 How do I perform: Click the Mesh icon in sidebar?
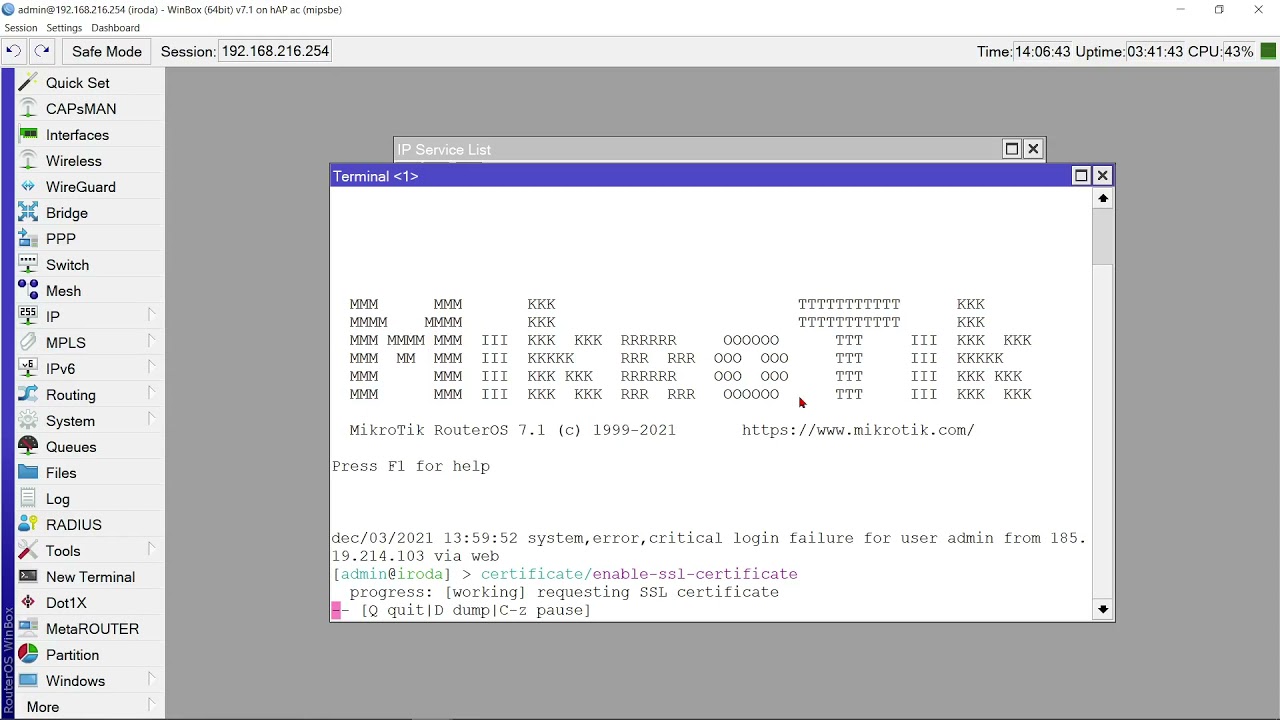coord(28,291)
